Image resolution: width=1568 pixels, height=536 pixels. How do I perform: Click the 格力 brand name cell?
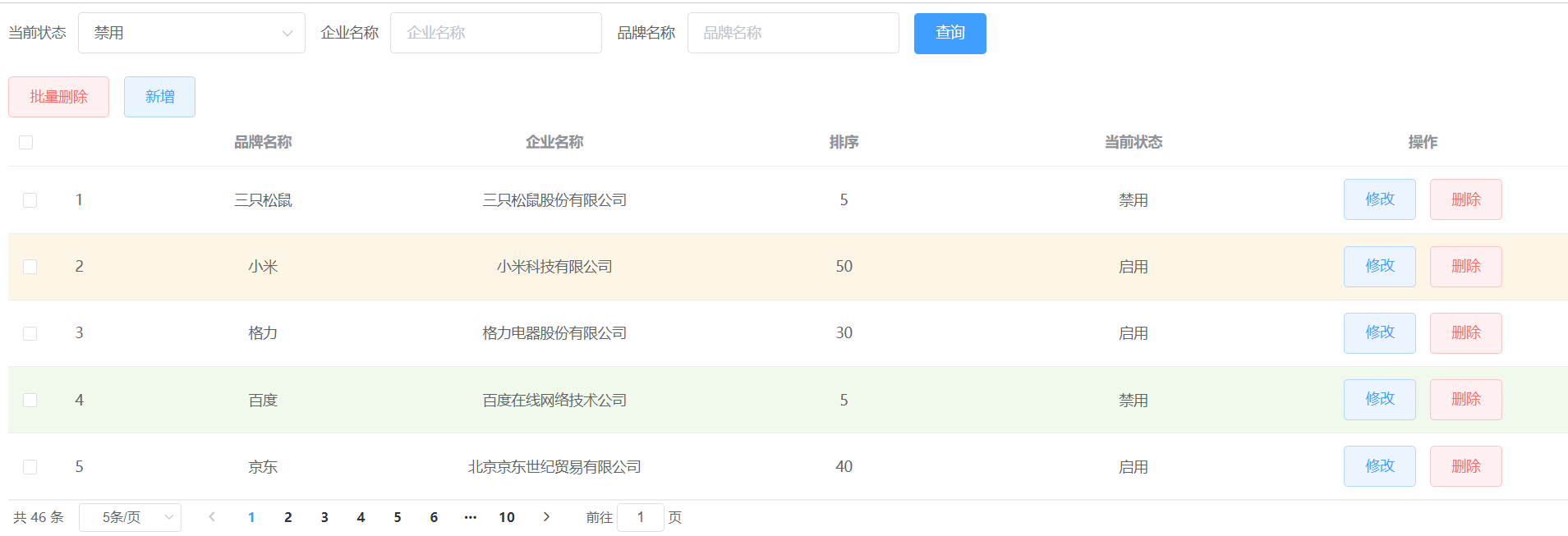click(263, 333)
